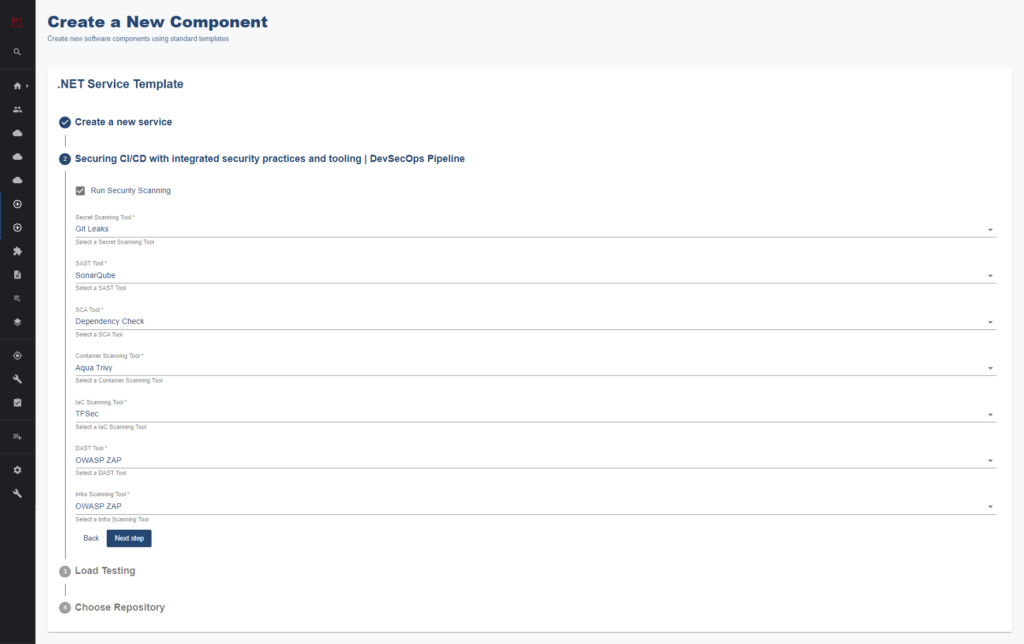
Task: Go to Home via the sidebar icon
Action: (17, 86)
